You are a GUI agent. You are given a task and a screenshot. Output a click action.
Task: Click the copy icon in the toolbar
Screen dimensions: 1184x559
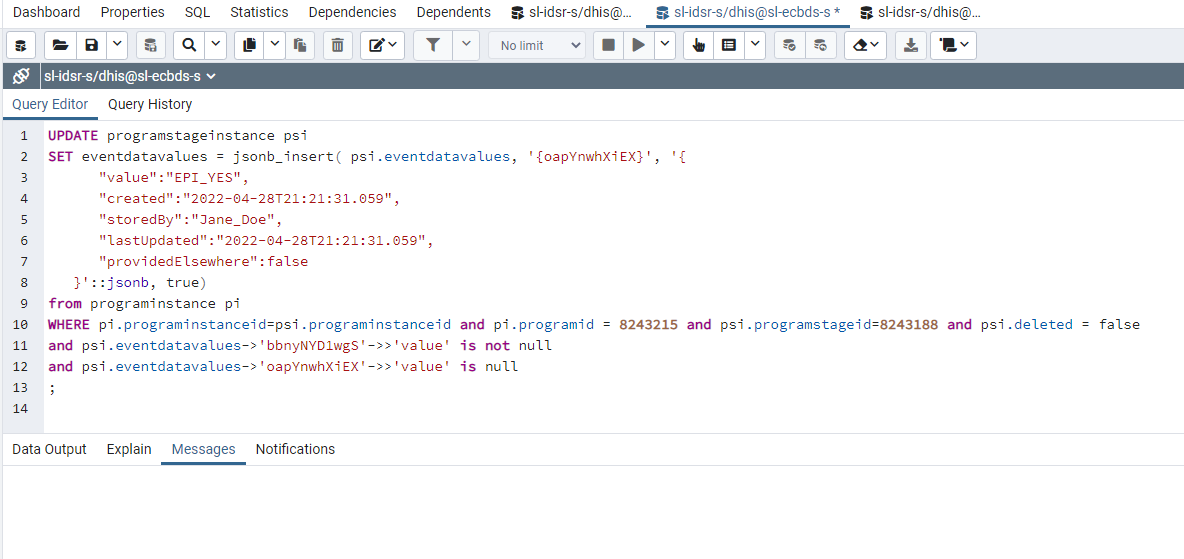point(250,45)
